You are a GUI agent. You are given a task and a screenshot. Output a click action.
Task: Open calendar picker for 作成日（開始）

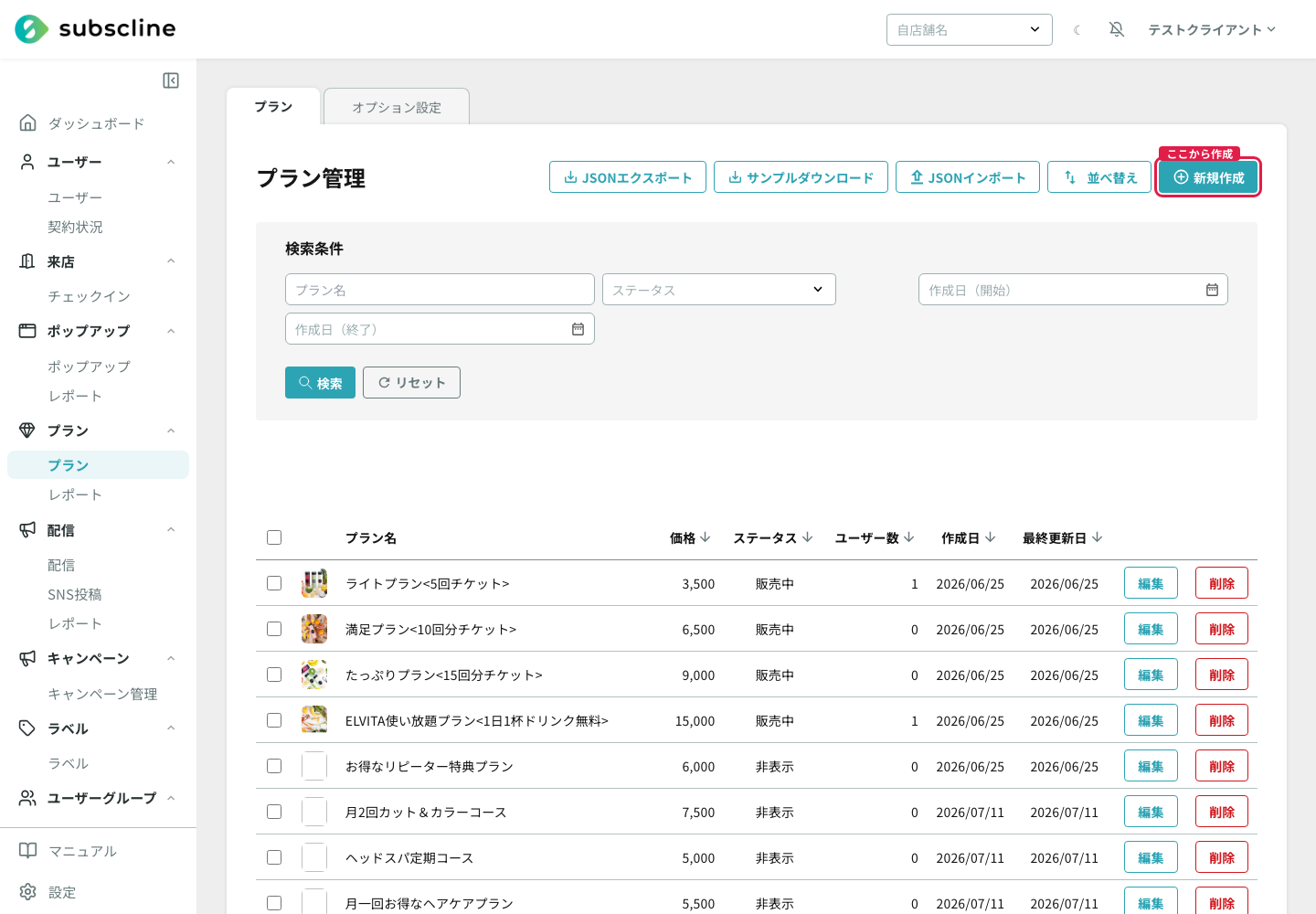pos(1212,290)
